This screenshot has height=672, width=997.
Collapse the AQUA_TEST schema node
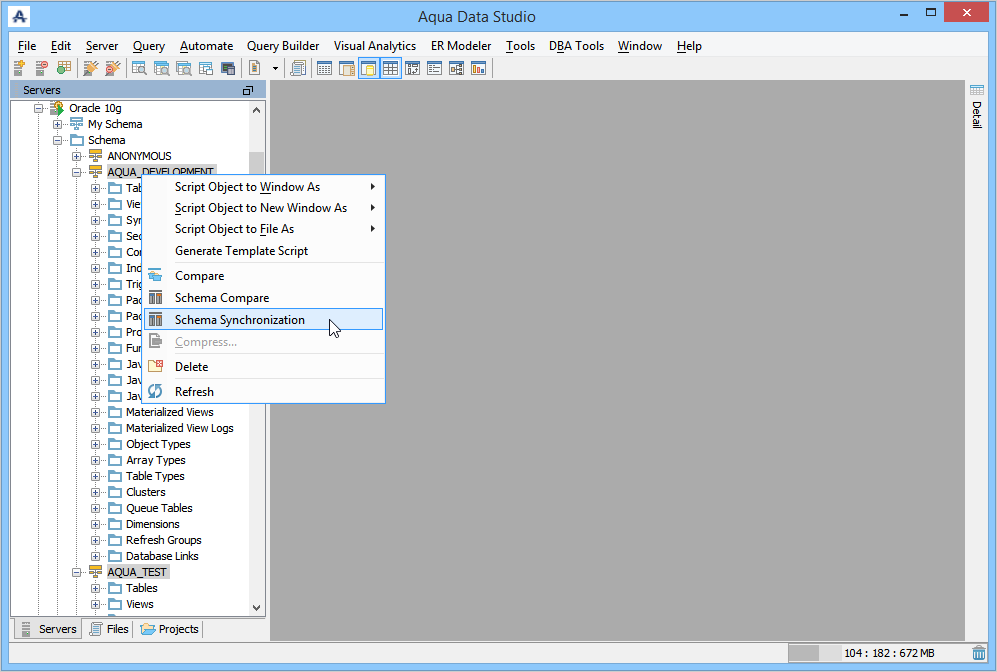pos(76,572)
